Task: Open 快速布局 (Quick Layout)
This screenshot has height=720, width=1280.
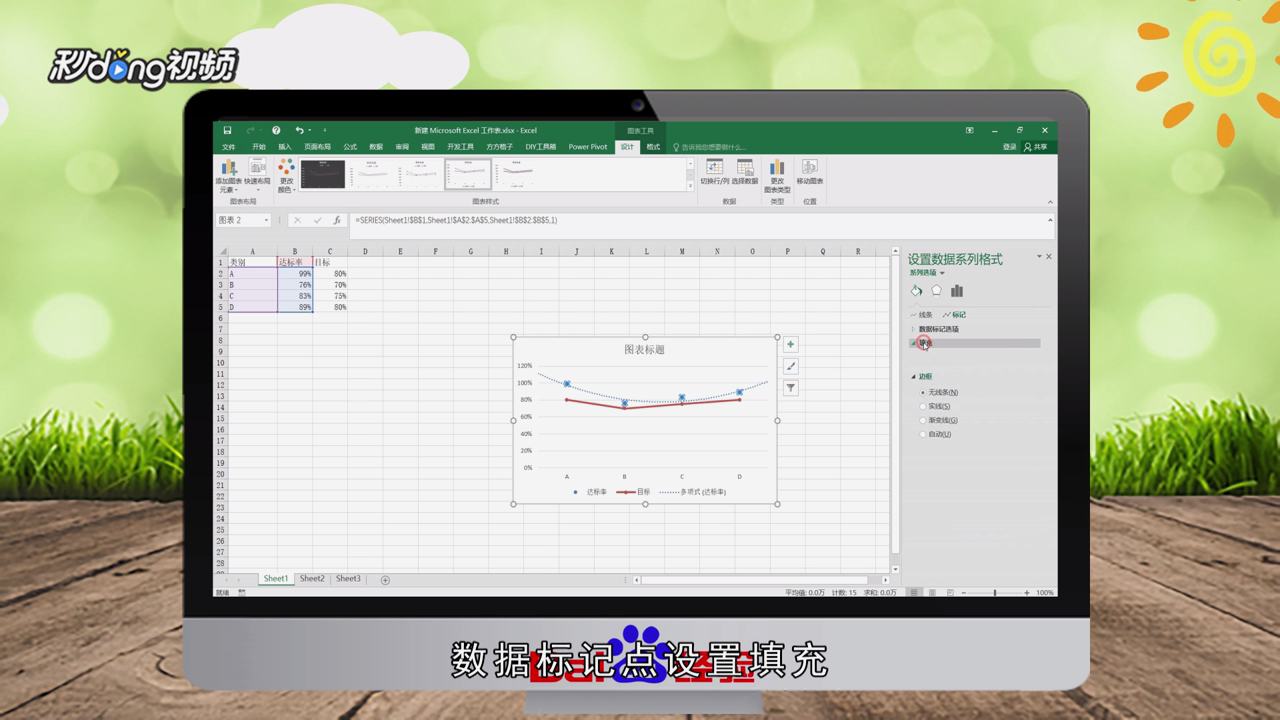Action: point(257,176)
